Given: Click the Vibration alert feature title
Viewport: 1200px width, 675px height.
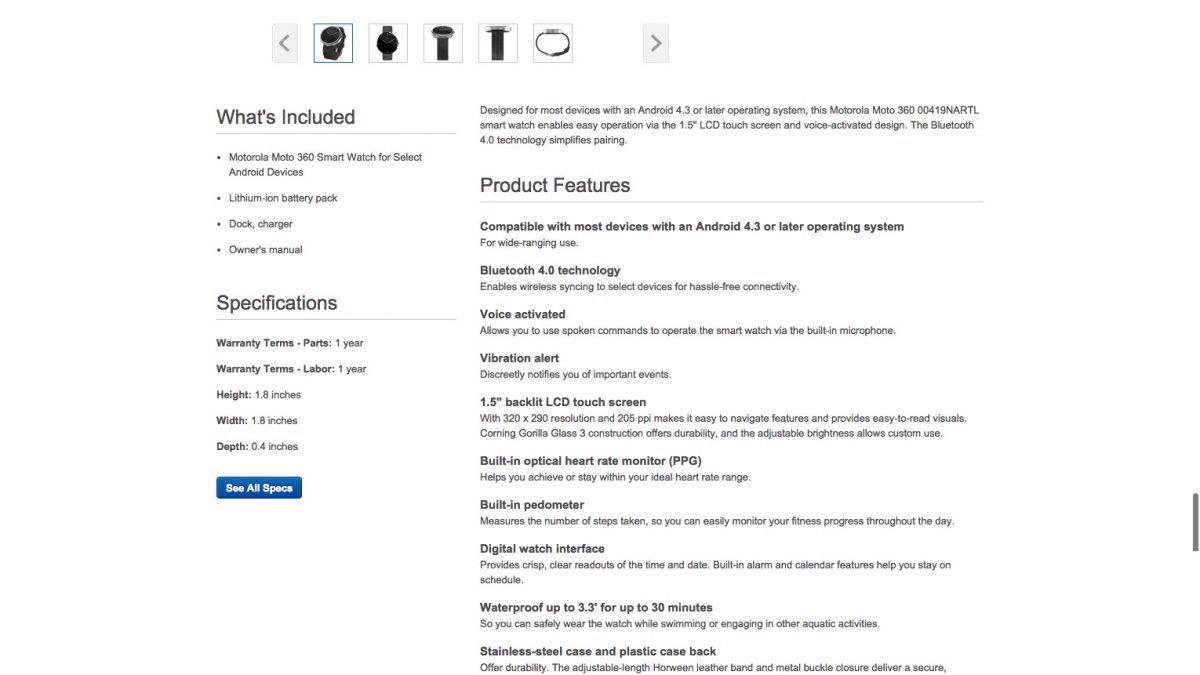Looking at the screenshot, I should tap(520, 358).
